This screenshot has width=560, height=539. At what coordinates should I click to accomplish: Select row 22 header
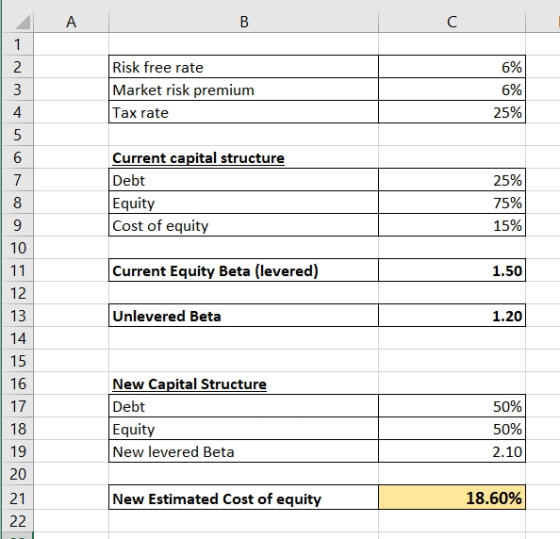point(18,521)
